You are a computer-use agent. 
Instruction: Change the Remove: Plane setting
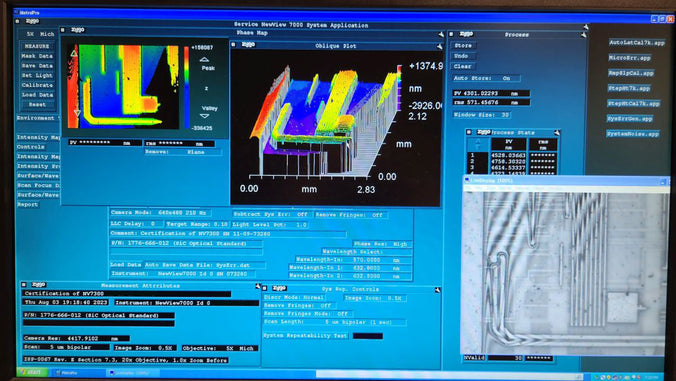[x=183, y=152]
